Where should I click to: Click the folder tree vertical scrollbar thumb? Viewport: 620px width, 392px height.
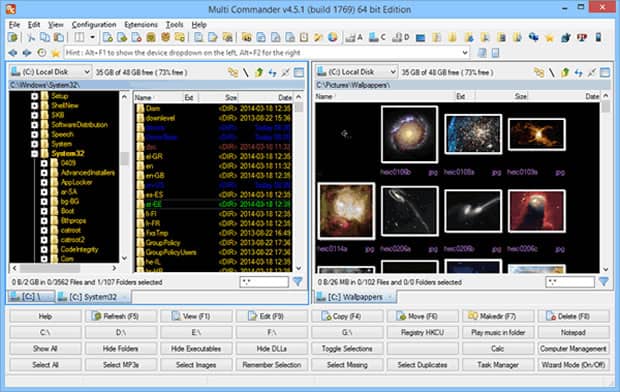coord(125,159)
